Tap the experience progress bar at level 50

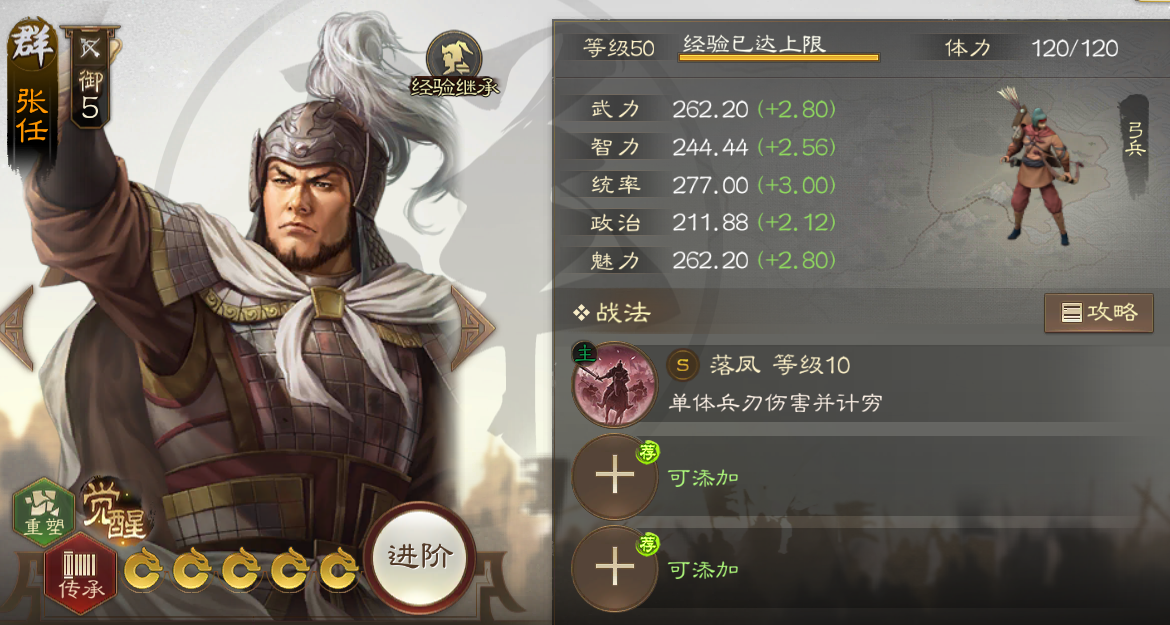pyautogui.click(x=778, y=57)
